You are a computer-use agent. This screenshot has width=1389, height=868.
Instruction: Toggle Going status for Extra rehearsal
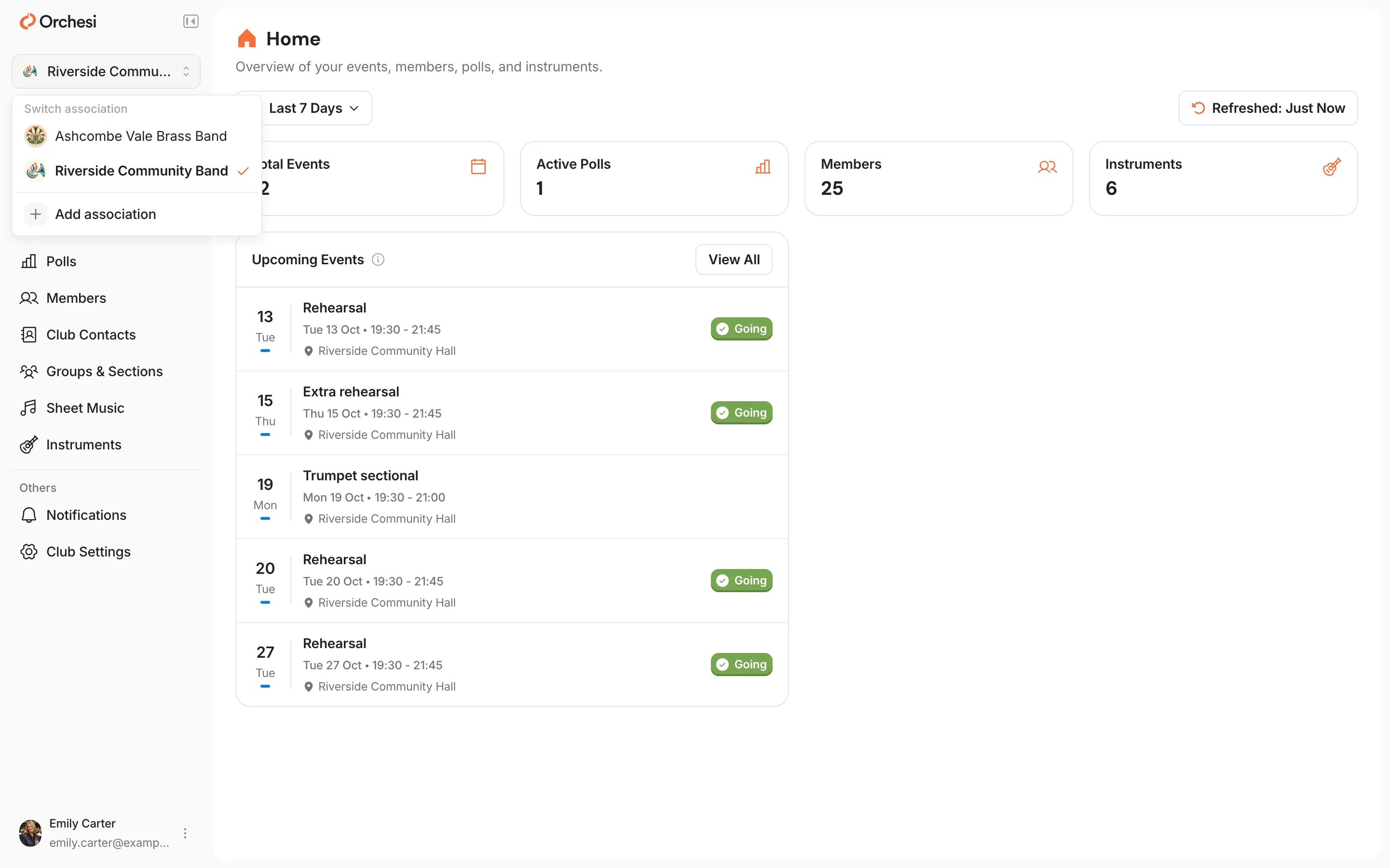[742, 413]
